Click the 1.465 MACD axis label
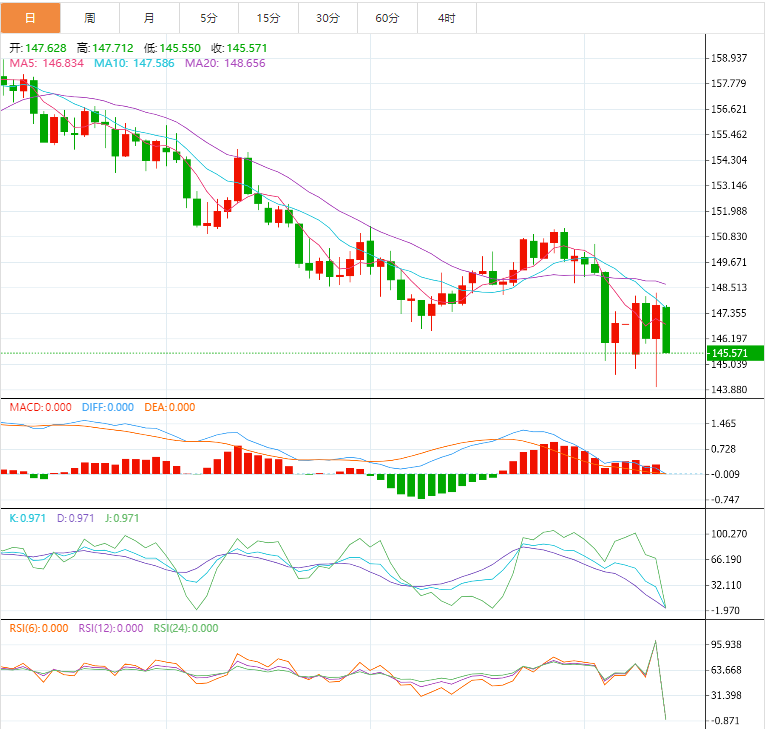 [724, 424]
